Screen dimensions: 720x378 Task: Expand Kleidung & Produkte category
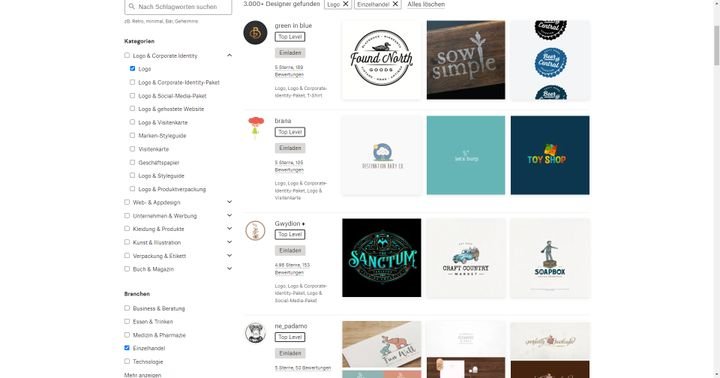229,229
